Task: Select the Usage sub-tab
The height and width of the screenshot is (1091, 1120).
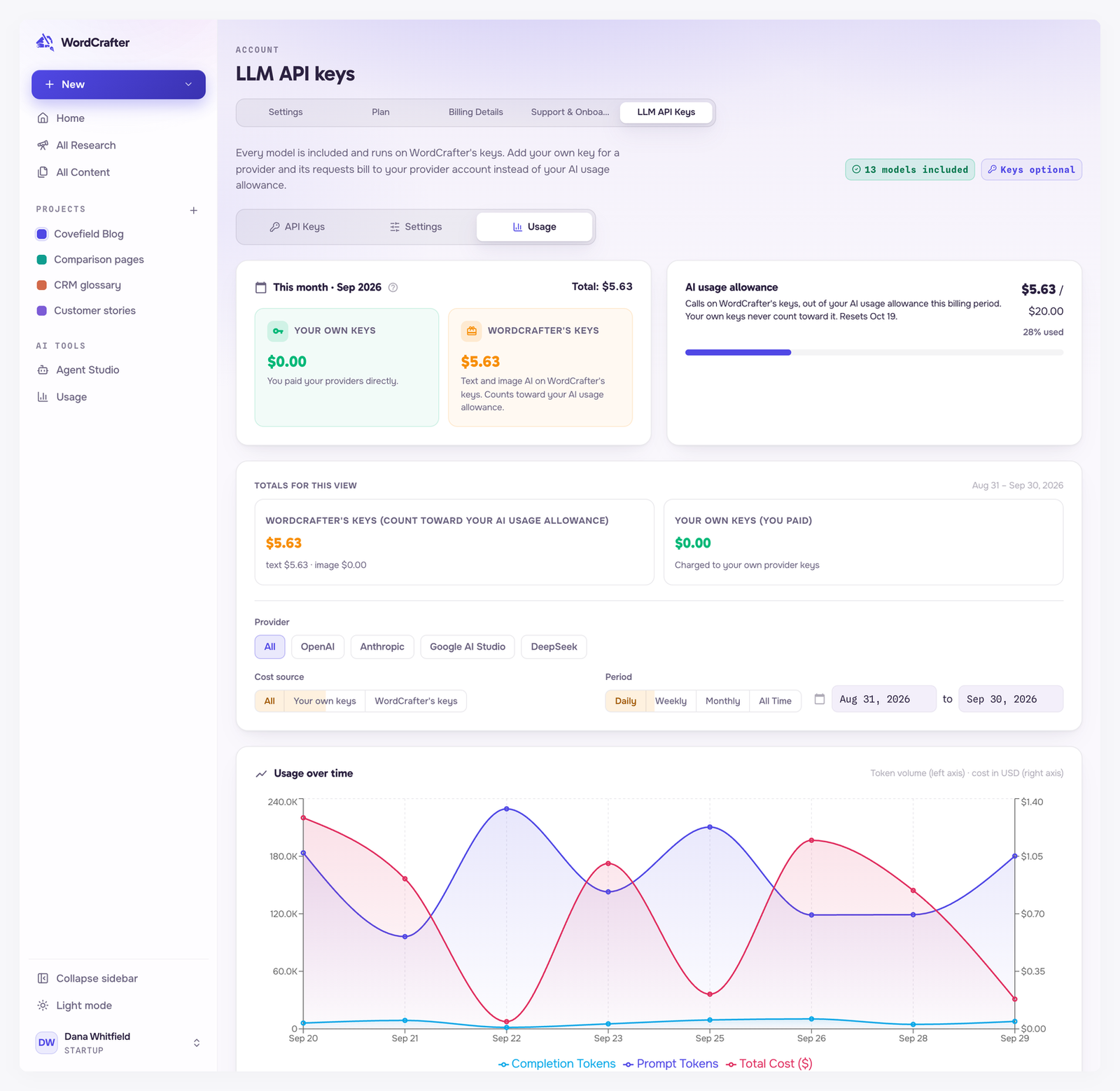Action: point(535,227)
